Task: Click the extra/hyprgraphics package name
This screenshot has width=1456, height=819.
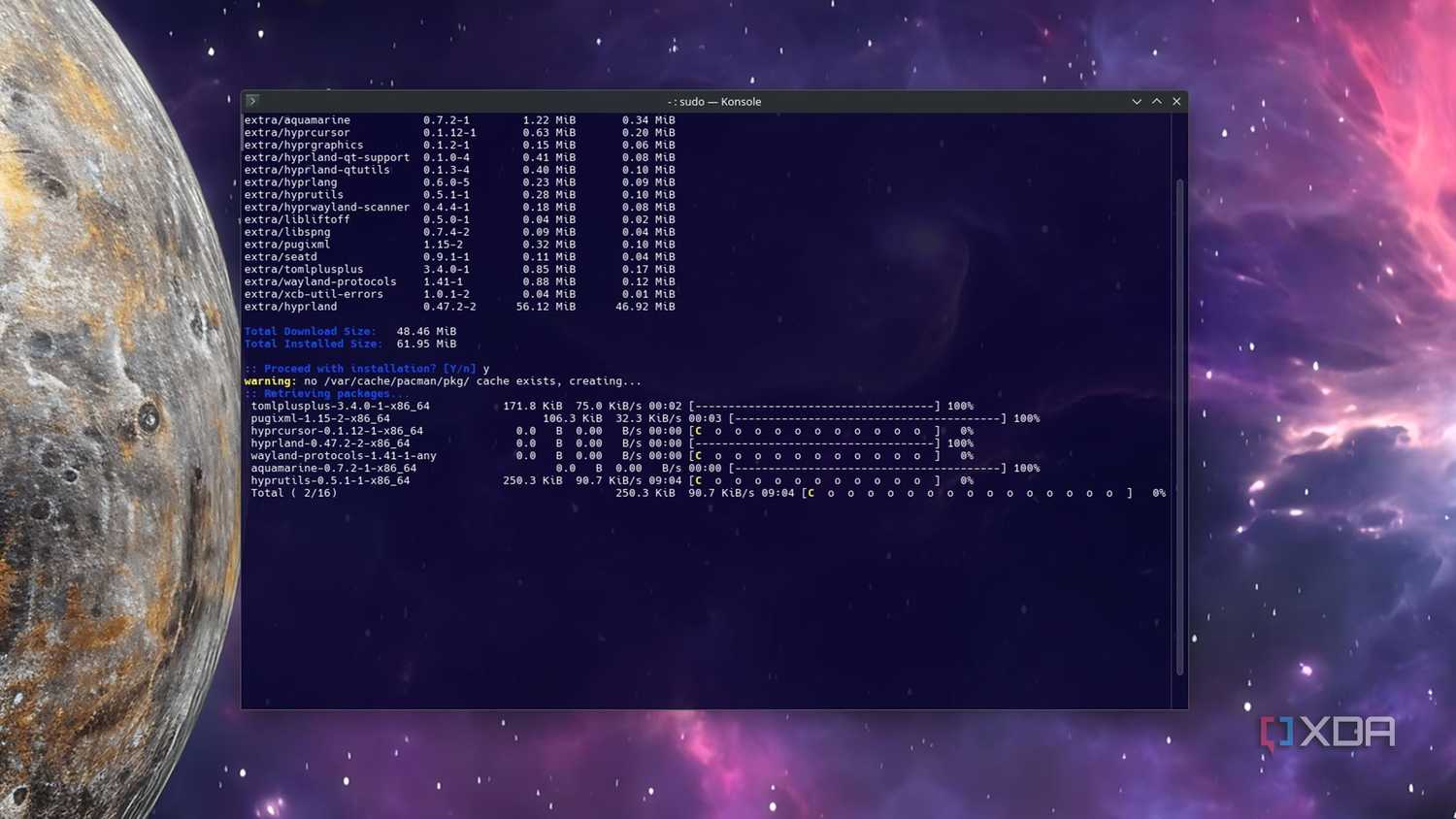Action: point(304,146)
